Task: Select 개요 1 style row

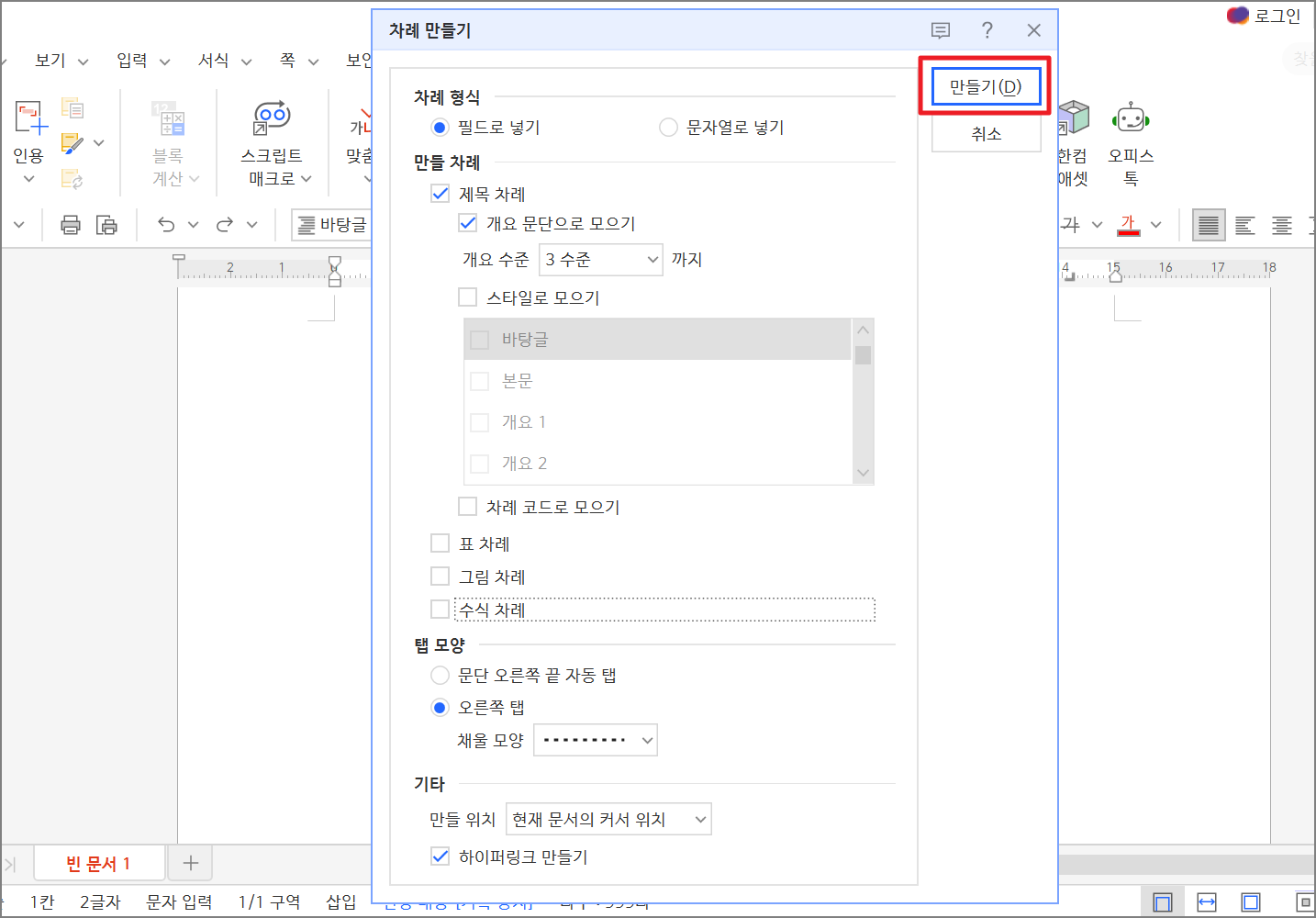Action: (x=658, y=422)
